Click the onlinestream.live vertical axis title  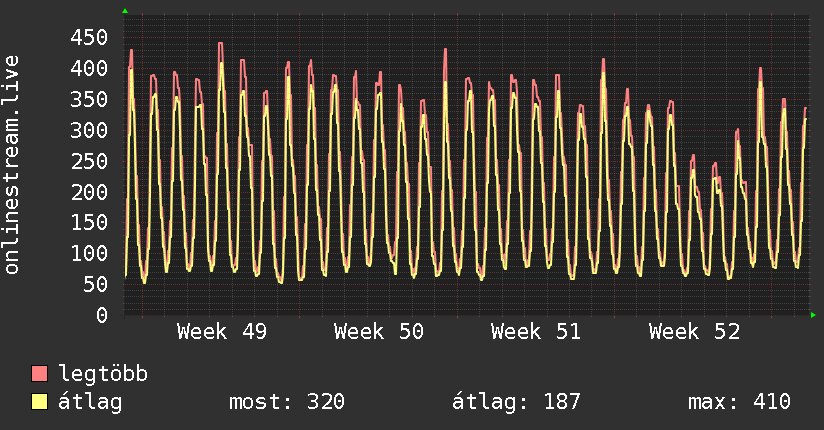(x=13, y=165)
